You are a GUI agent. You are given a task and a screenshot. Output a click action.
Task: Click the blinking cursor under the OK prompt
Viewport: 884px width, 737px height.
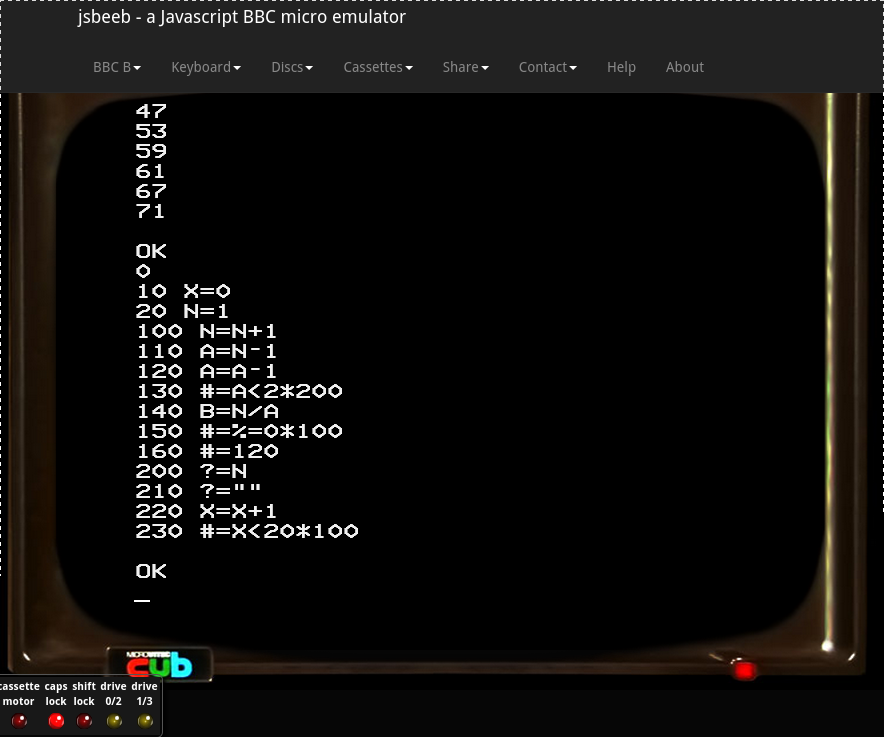point(143,600)
